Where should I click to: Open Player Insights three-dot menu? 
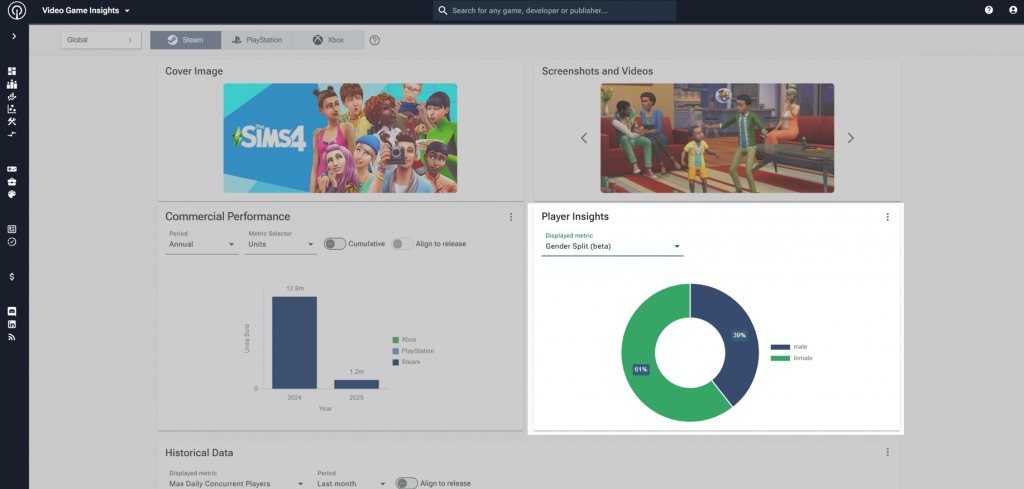pyautogui.click(x=887, y=217)
